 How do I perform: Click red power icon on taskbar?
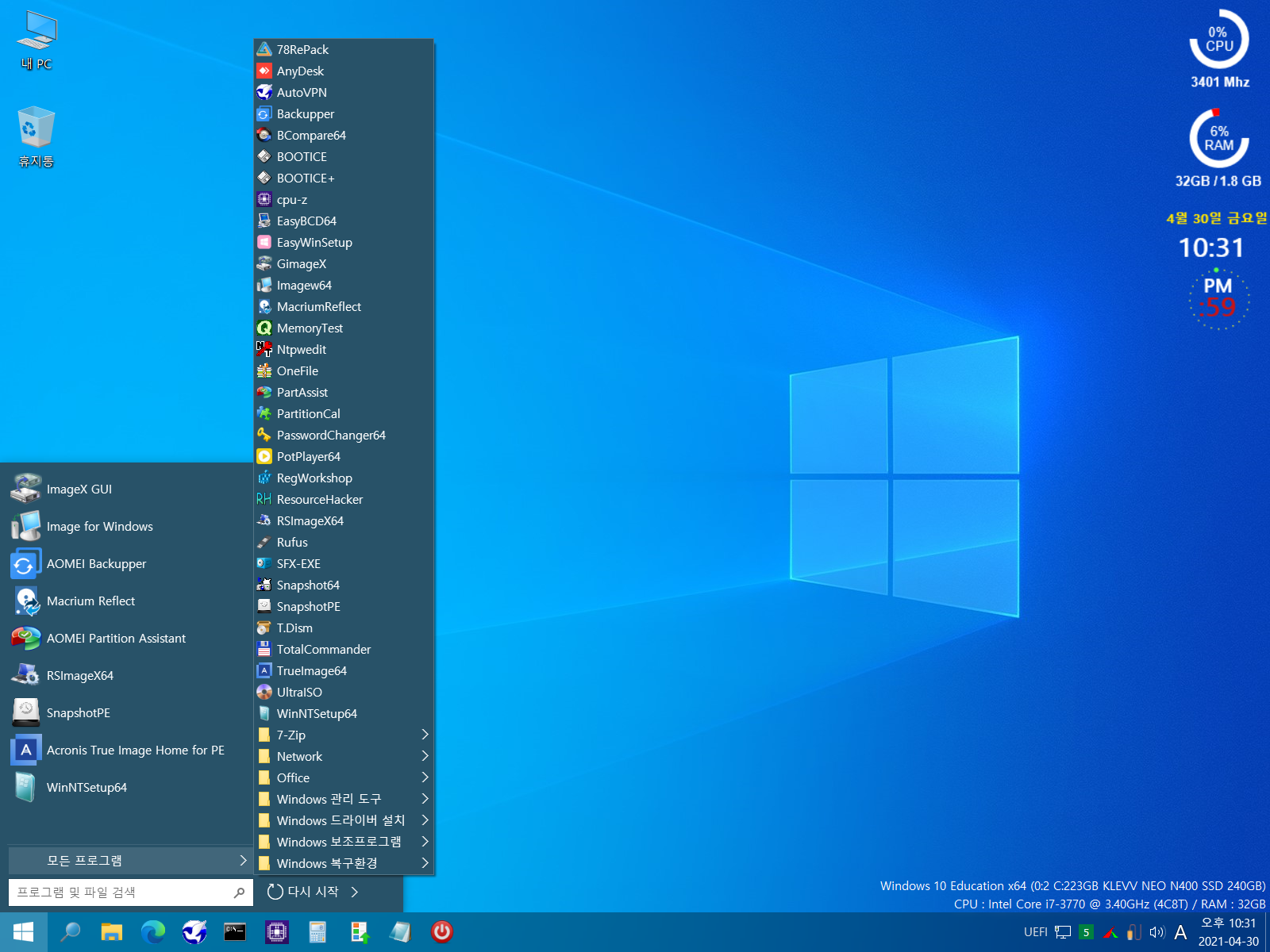pos(441,932)
